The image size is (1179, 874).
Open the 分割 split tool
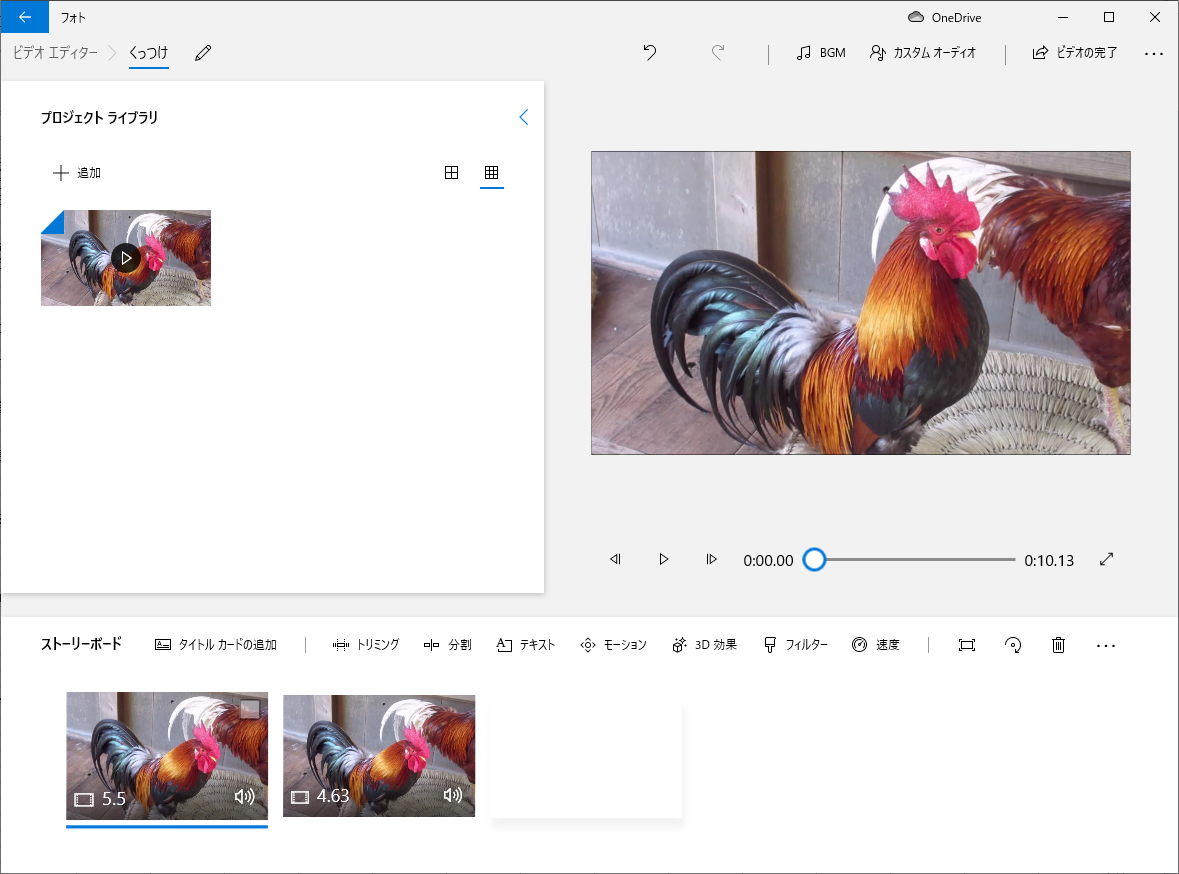(x=447, y=645)
